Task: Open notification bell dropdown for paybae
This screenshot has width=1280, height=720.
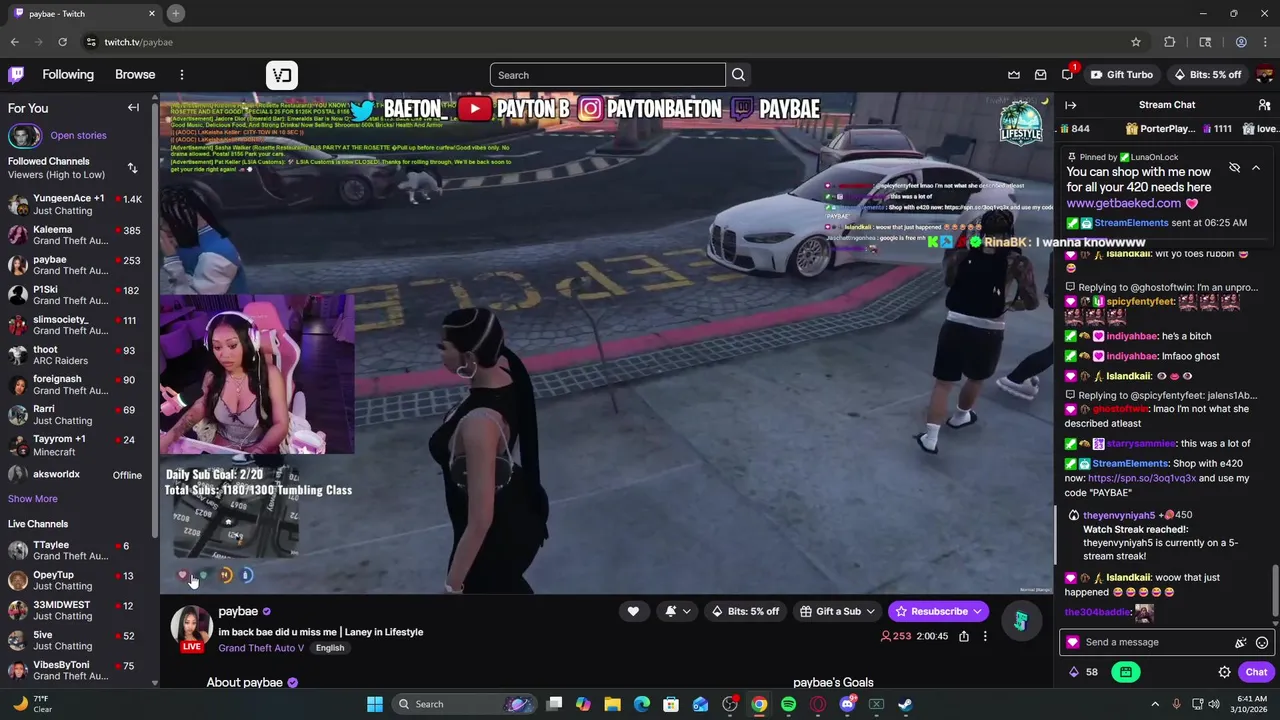Action: [677, 611]
